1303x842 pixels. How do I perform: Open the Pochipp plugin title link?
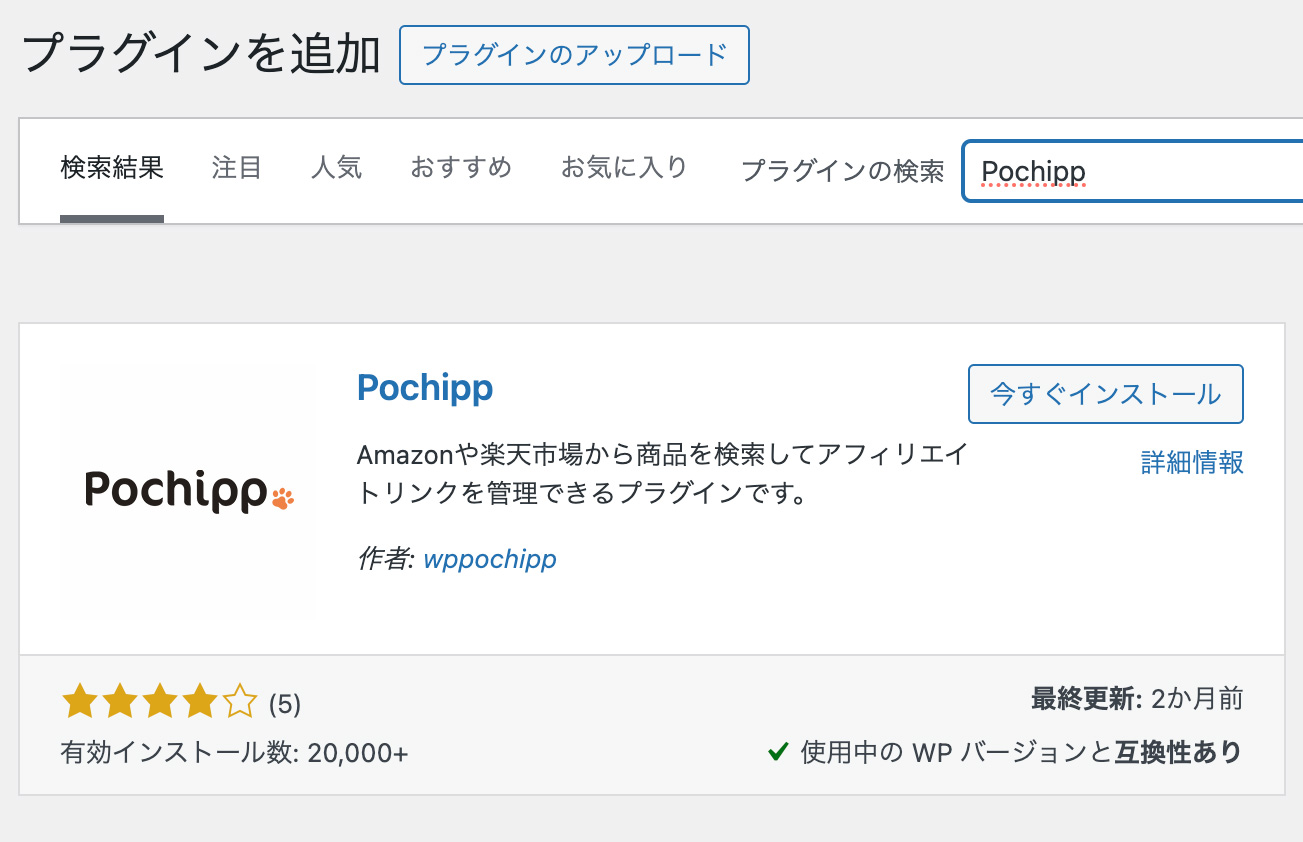[x=425, y=388]
